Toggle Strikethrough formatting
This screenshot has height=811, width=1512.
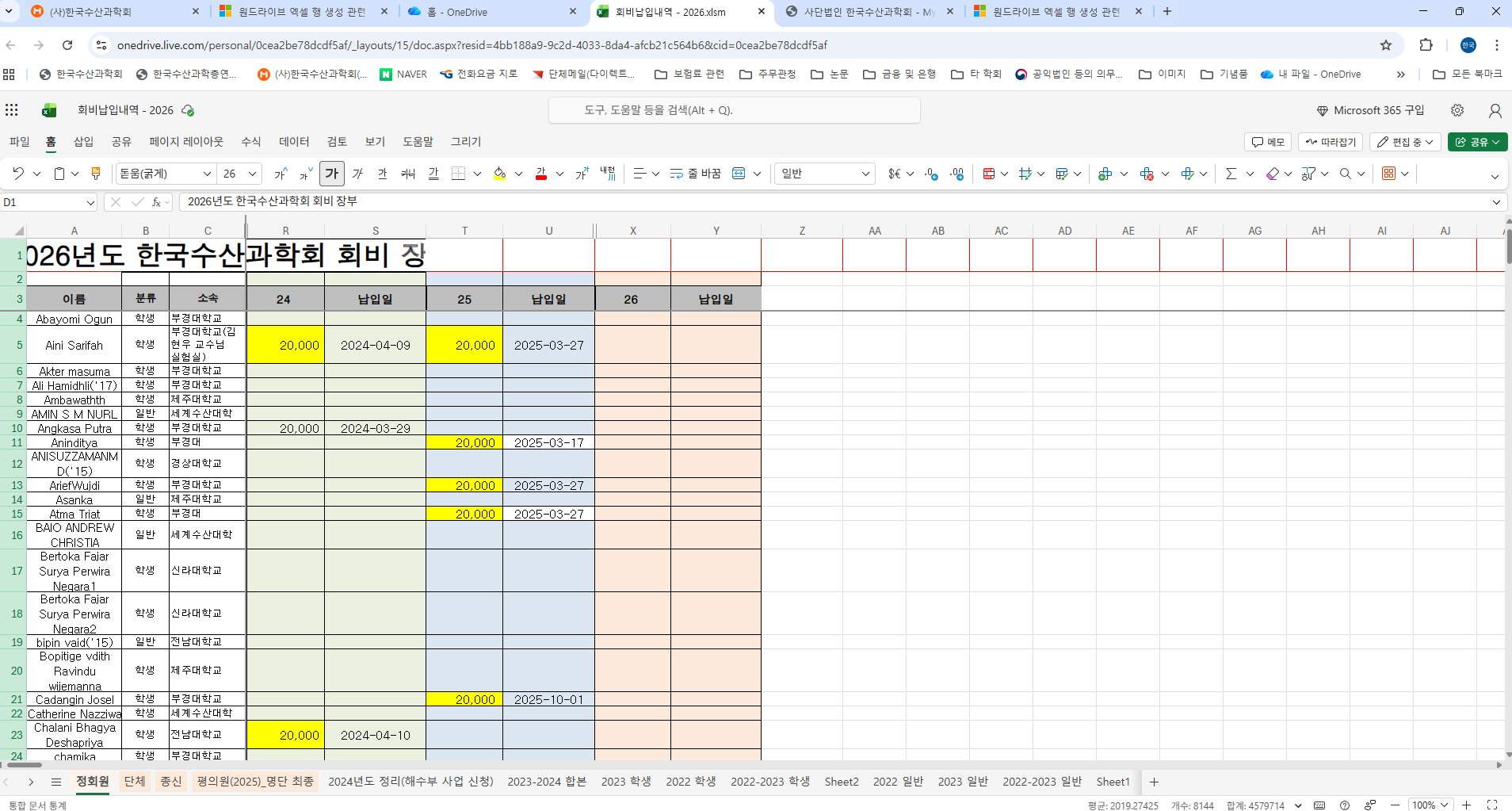pos(408,174)
